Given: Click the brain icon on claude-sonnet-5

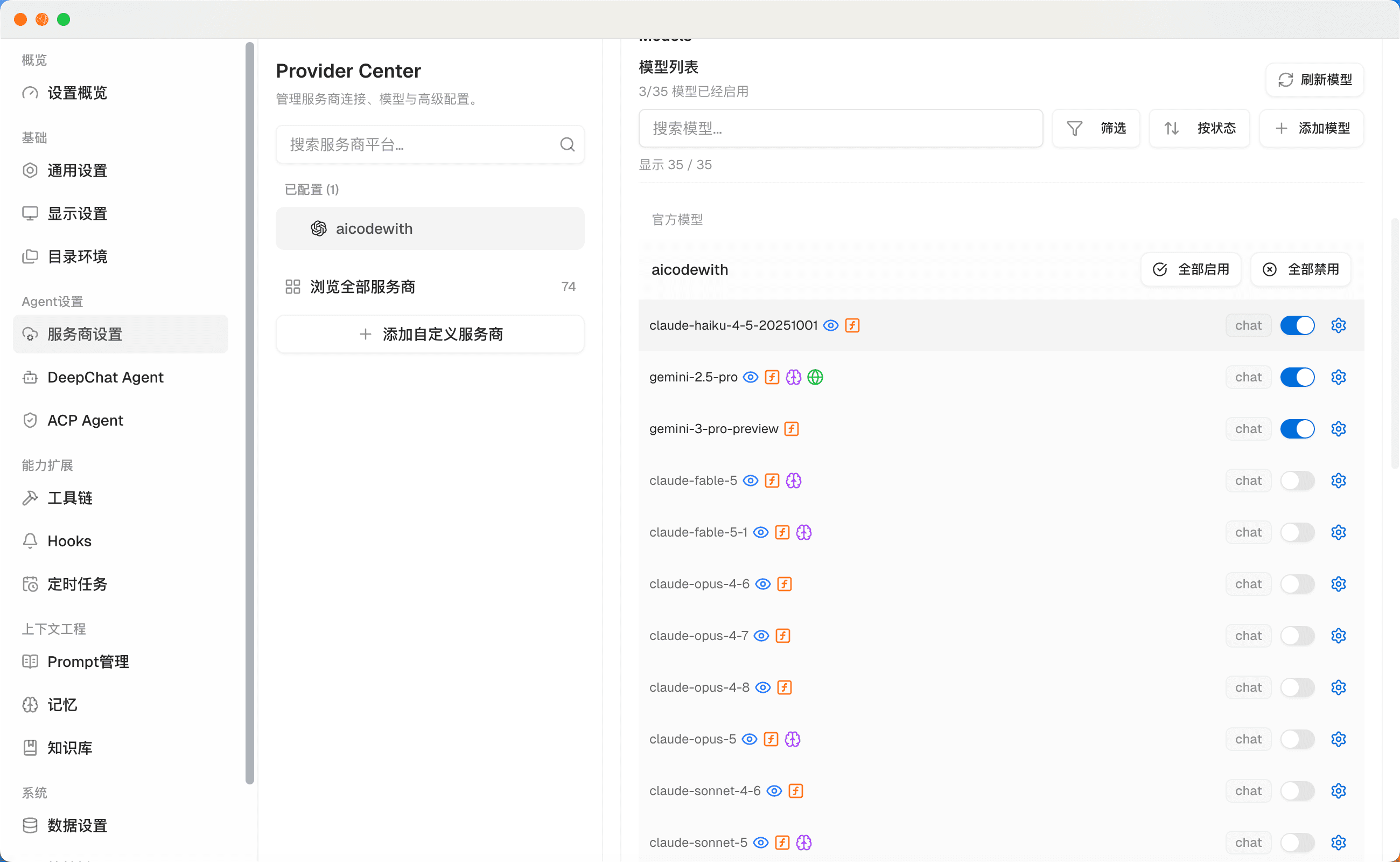Looking at the screenshot, I should point(803,843).
